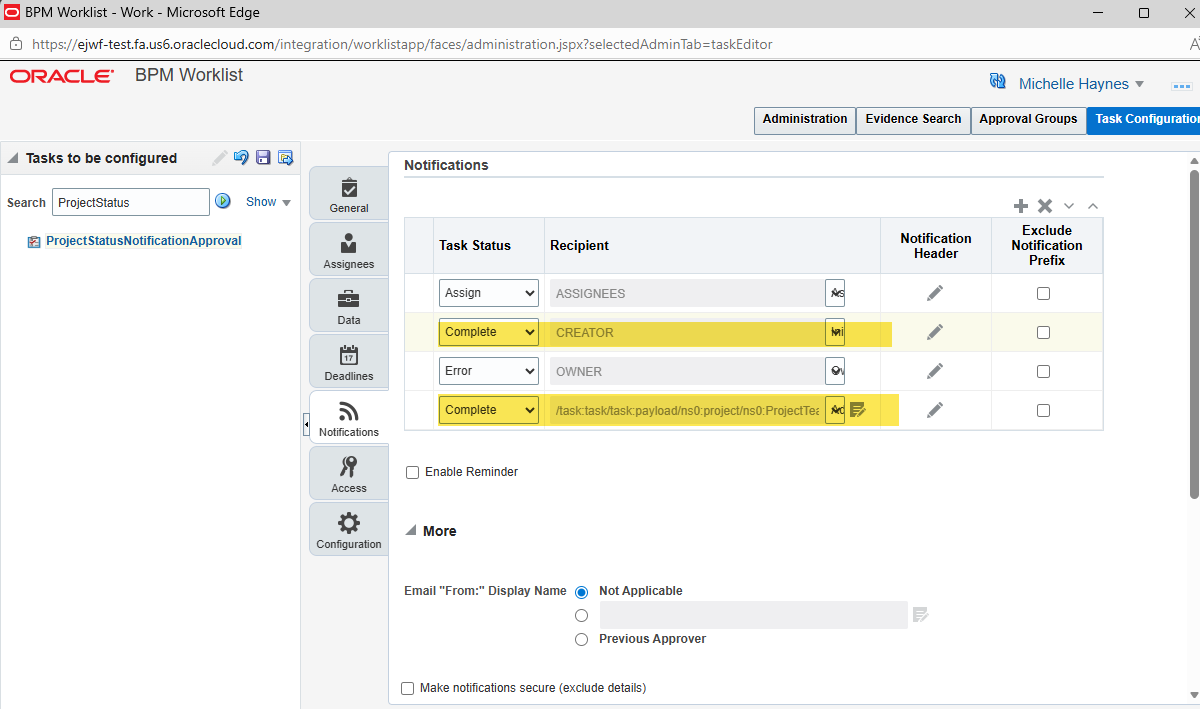Switch to the Approval Groups tab
Screen dimensions: 1200x709
click(x=1028, y=119)
